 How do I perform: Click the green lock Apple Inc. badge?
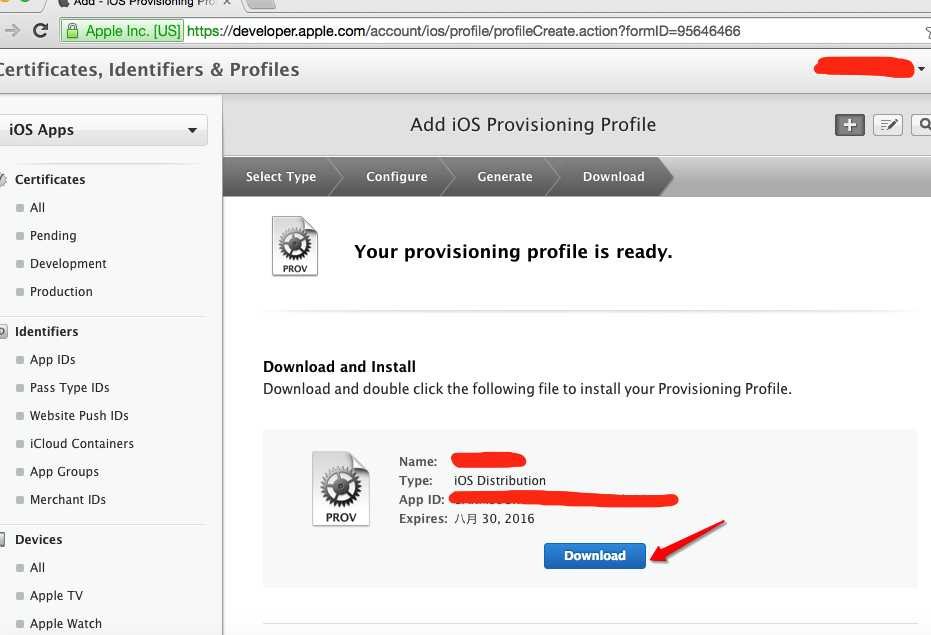(122, 31)
